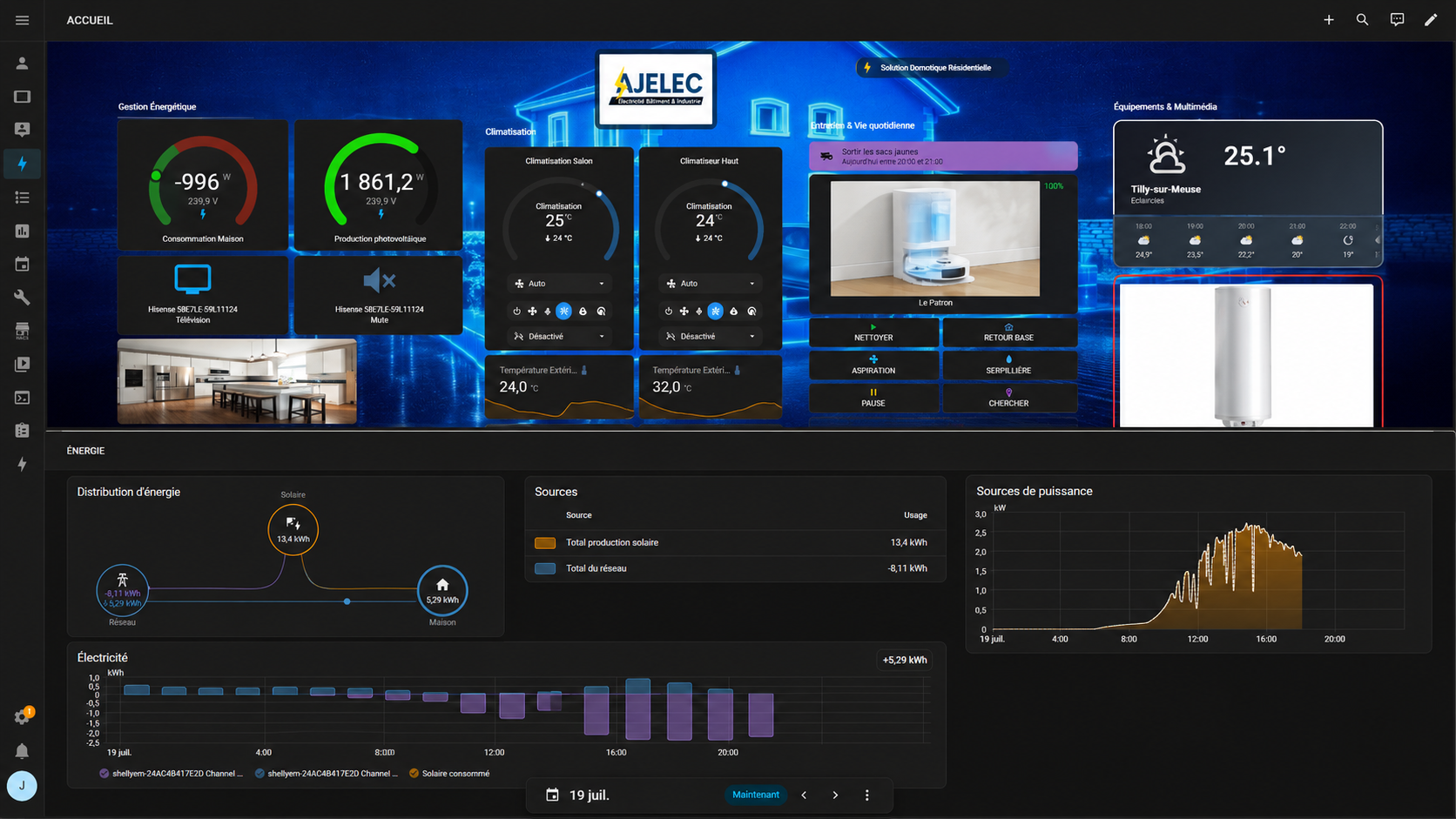Image resolution: width=1456 pixels, height=819 pixels.
Task: Select fan-only mode on Climatisation Salon
Action: tap(532, 311)
